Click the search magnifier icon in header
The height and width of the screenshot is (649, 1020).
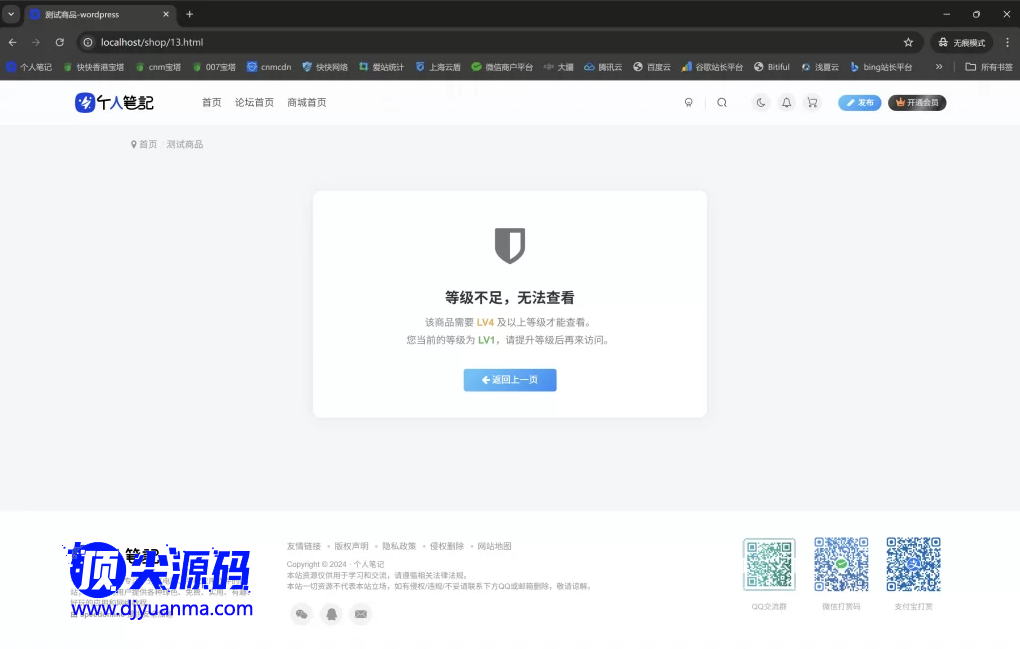722,102
